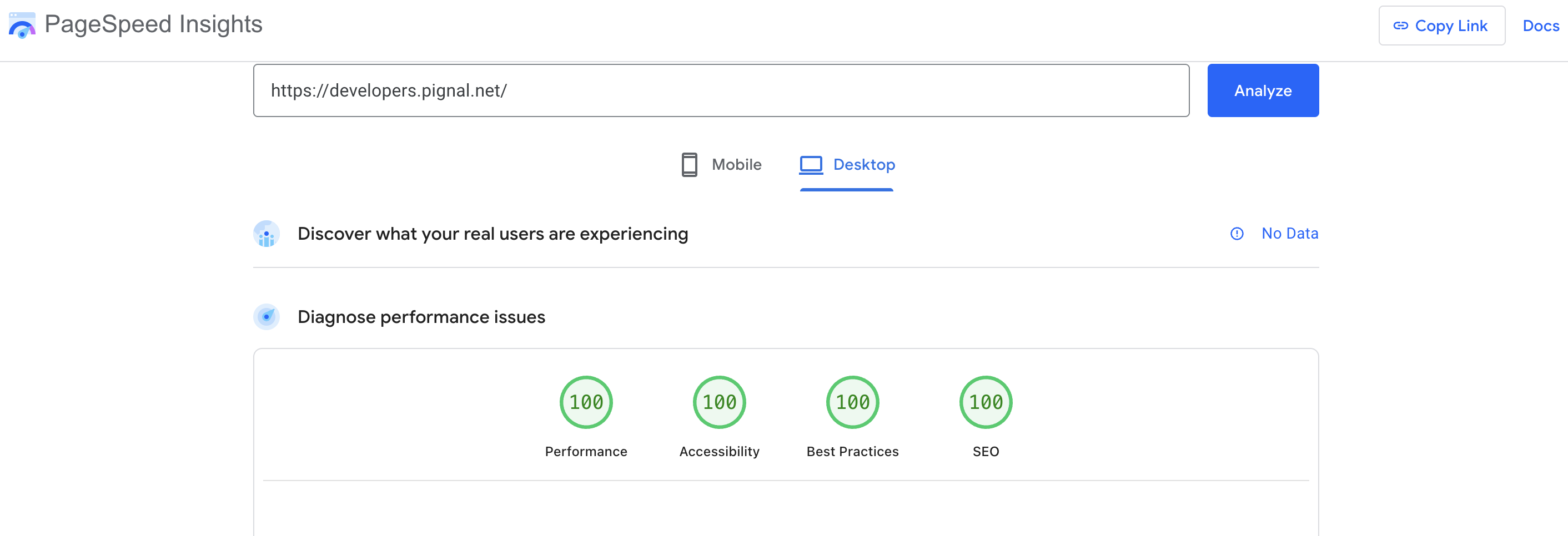Screen dimensions: 1568x536
Task: Select the Best Practices score circle
Action: [x=852, y=402]
